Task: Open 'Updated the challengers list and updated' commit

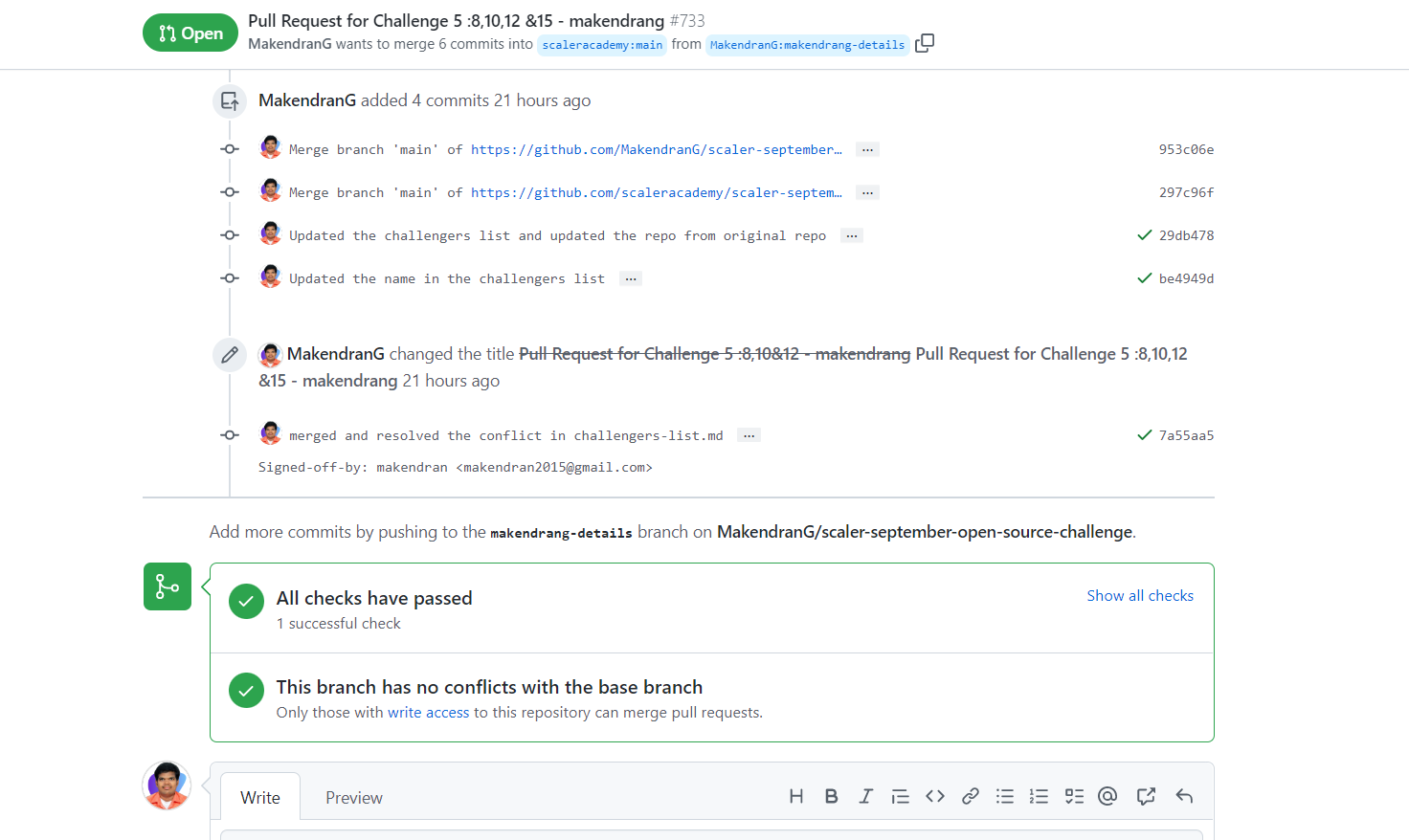Action: [557, 235]
